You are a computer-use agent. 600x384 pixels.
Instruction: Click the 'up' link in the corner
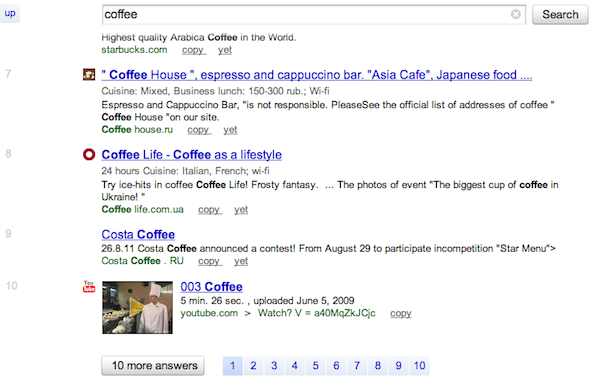pos(10,13)
